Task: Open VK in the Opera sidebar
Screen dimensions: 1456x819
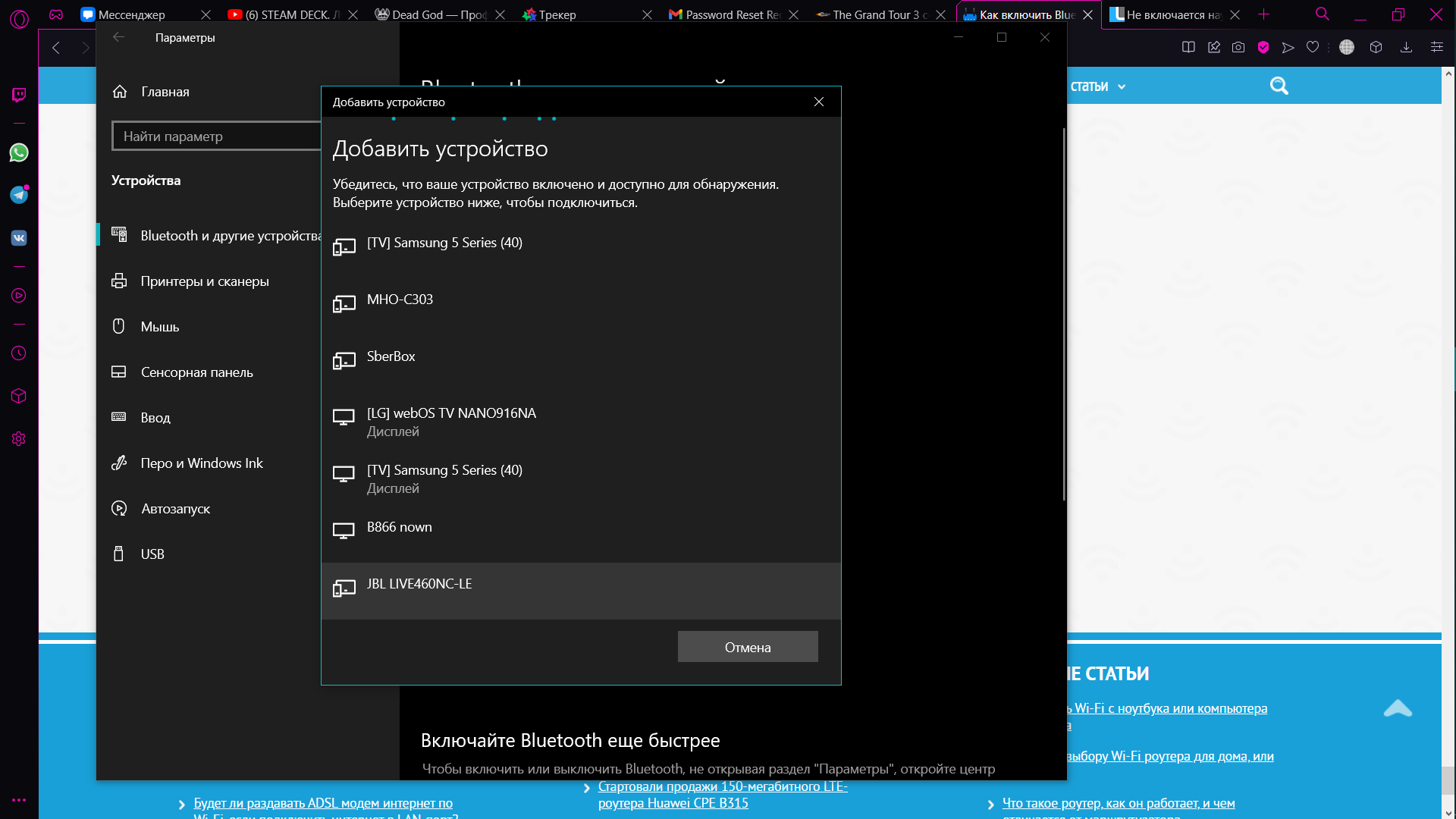Action: point(19,238)
